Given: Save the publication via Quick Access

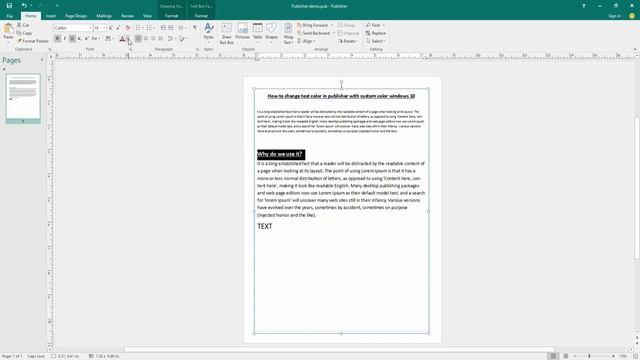Looking at the screenshot, I should pyautogui.click(x=9, y=6).
